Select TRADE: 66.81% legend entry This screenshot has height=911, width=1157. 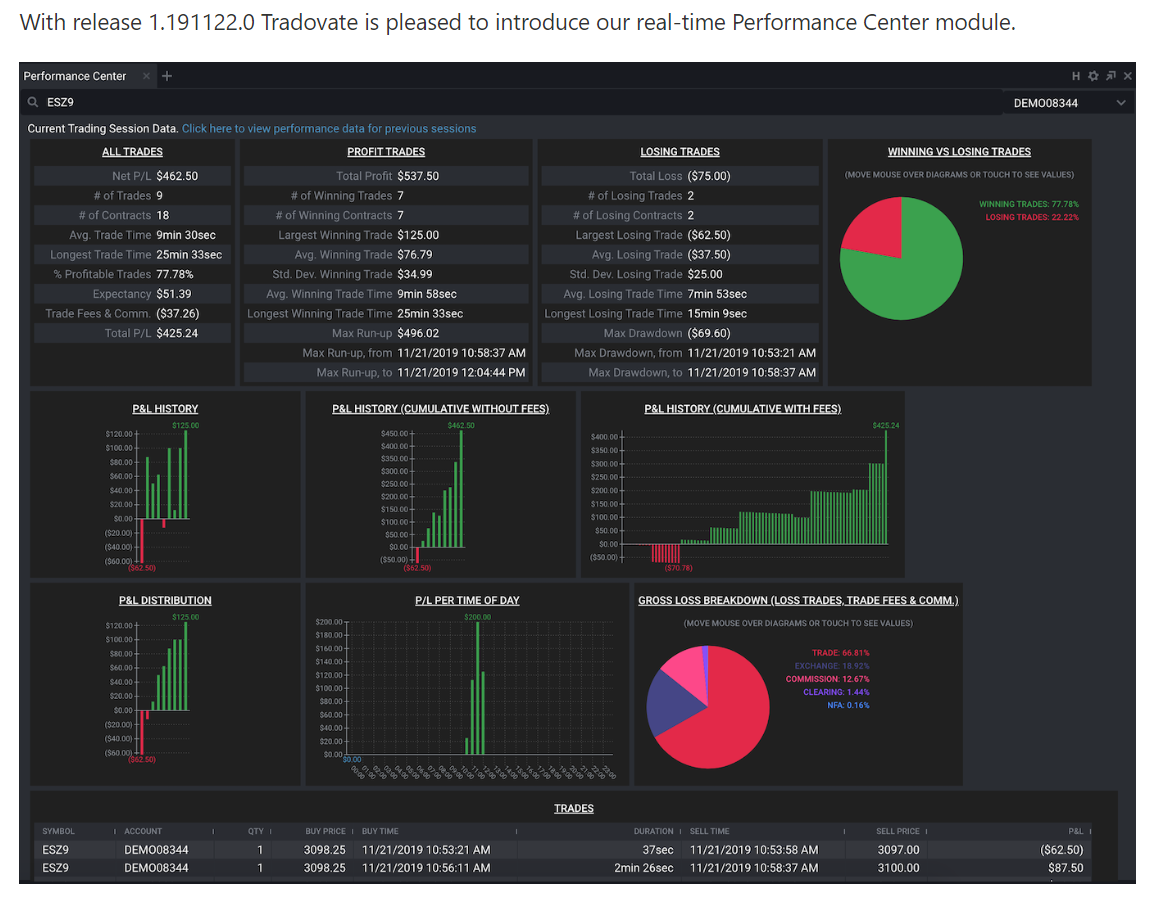click(x=840, y=653)
